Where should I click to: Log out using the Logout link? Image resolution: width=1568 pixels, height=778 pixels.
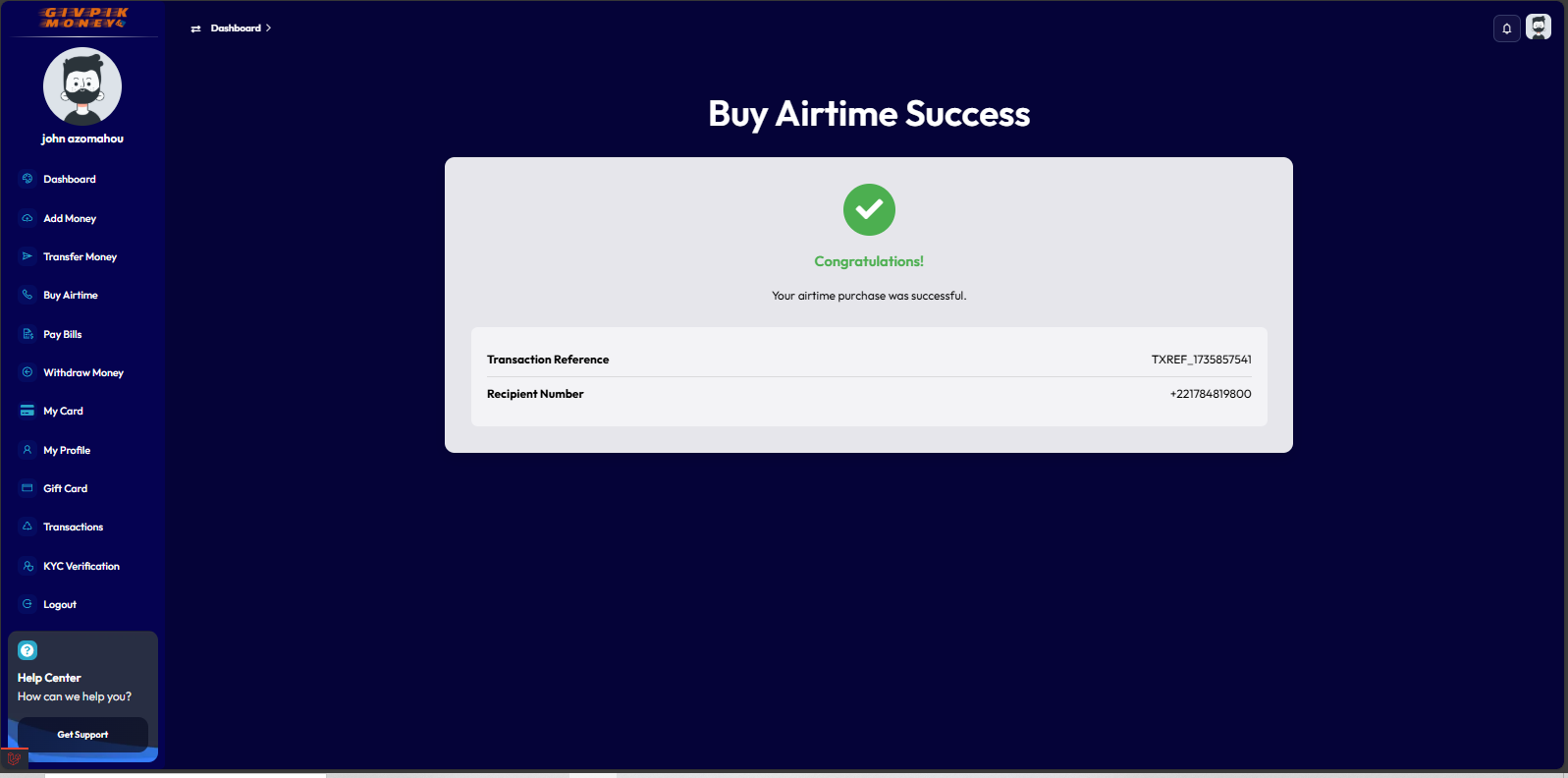point(60,604)
